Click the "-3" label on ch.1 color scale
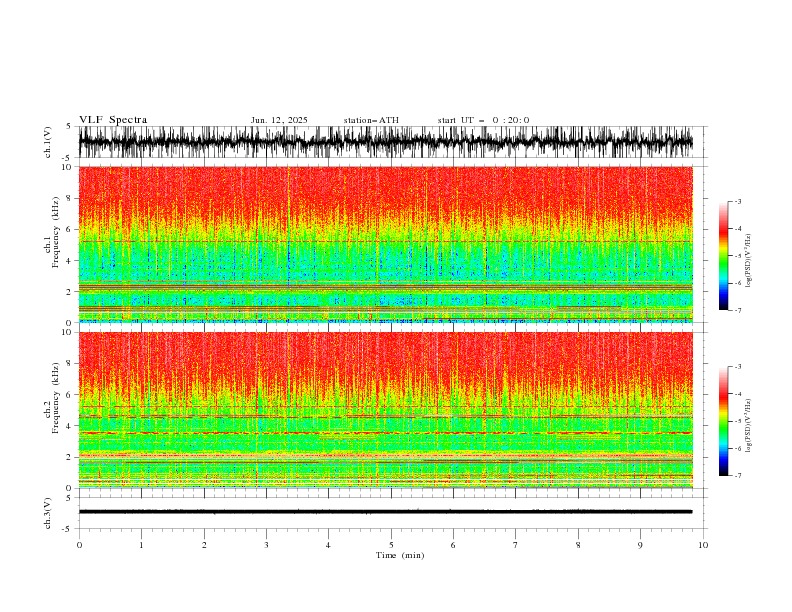The width and height of the screenshot is (792, 612). coord(738,201)
